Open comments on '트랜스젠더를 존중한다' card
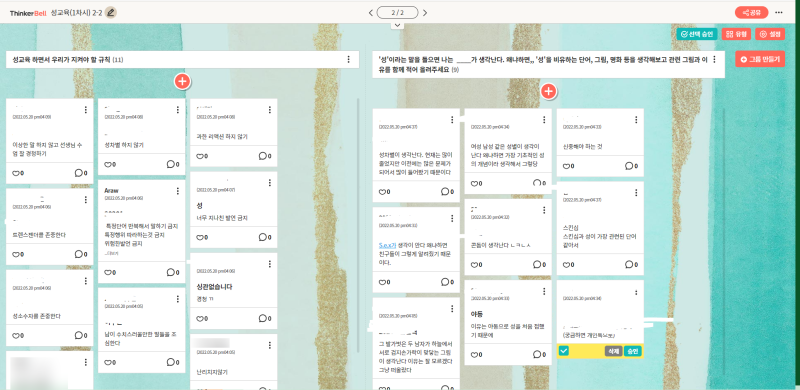 point(81,254)
